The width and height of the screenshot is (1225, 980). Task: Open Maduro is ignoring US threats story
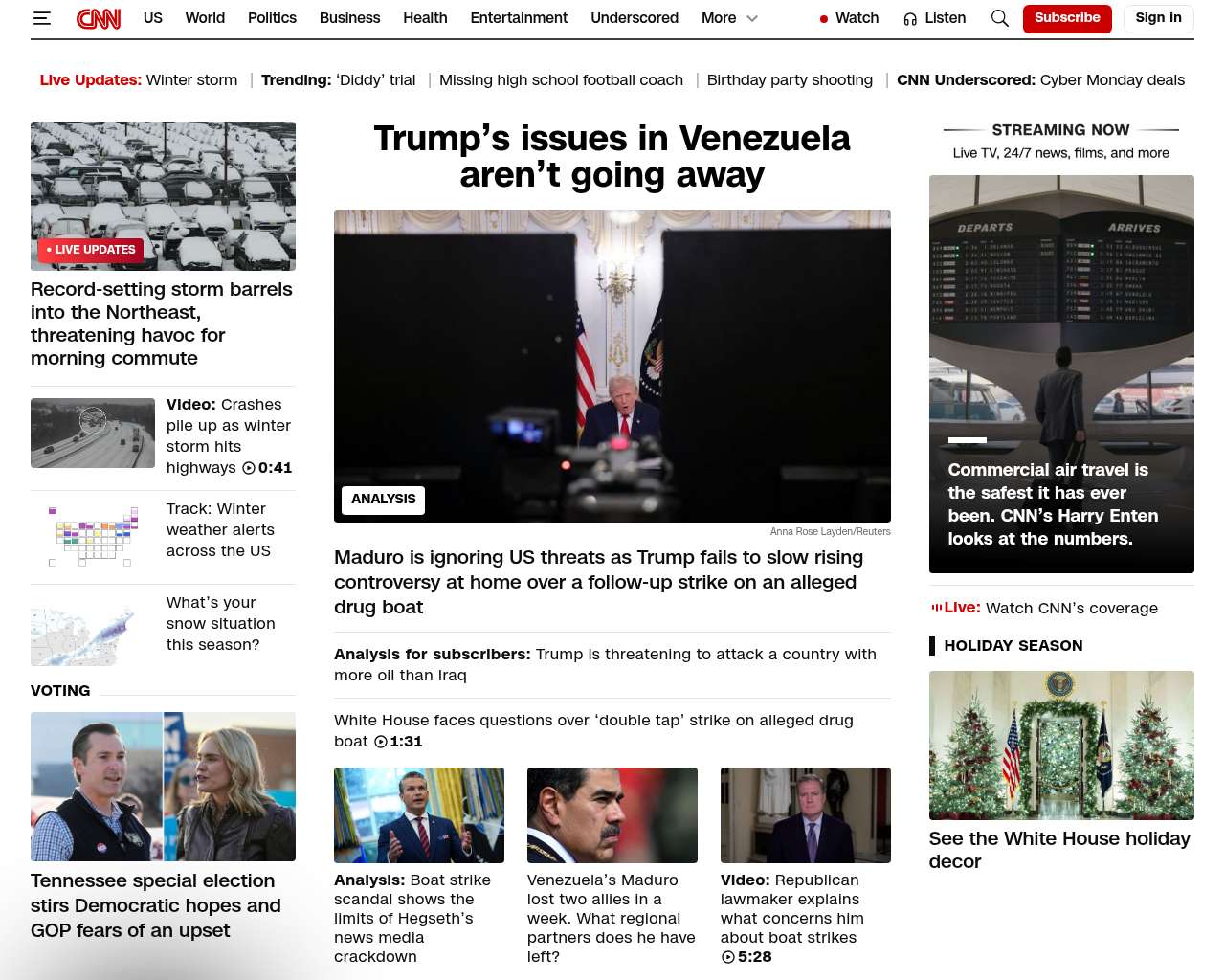[x=599, y=582]
